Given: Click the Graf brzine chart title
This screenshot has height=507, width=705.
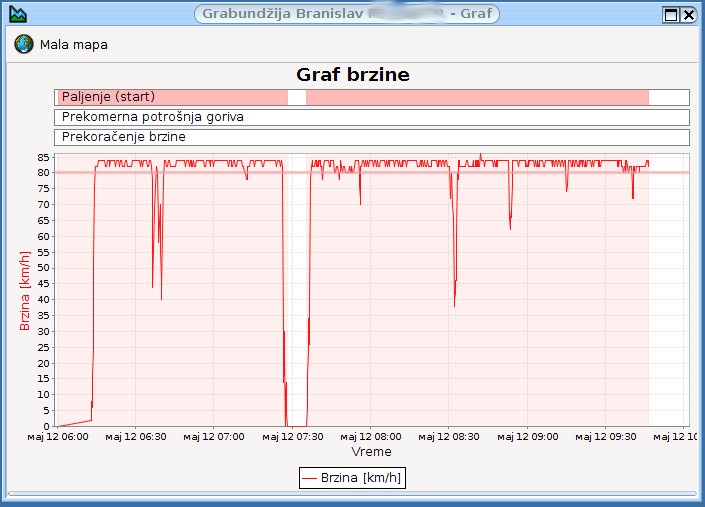Looking at the screenshot, I should point(353,75).
